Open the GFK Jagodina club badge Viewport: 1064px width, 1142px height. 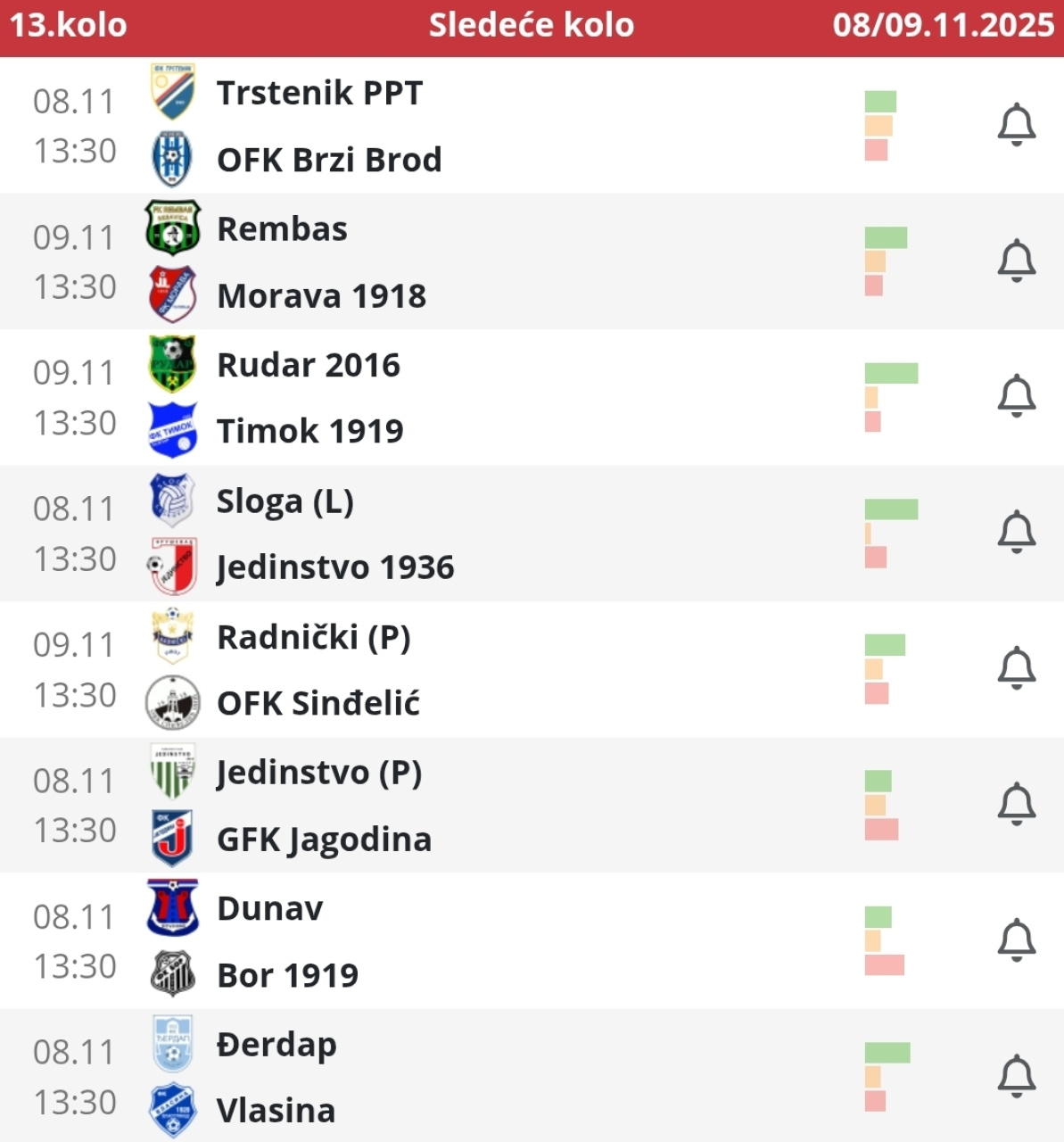172,839
